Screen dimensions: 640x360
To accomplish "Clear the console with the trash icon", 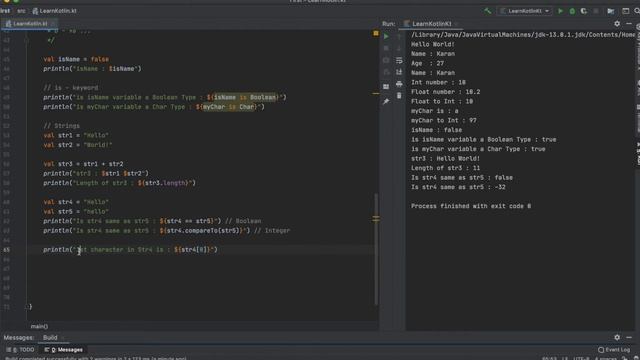I will (399, 96).
